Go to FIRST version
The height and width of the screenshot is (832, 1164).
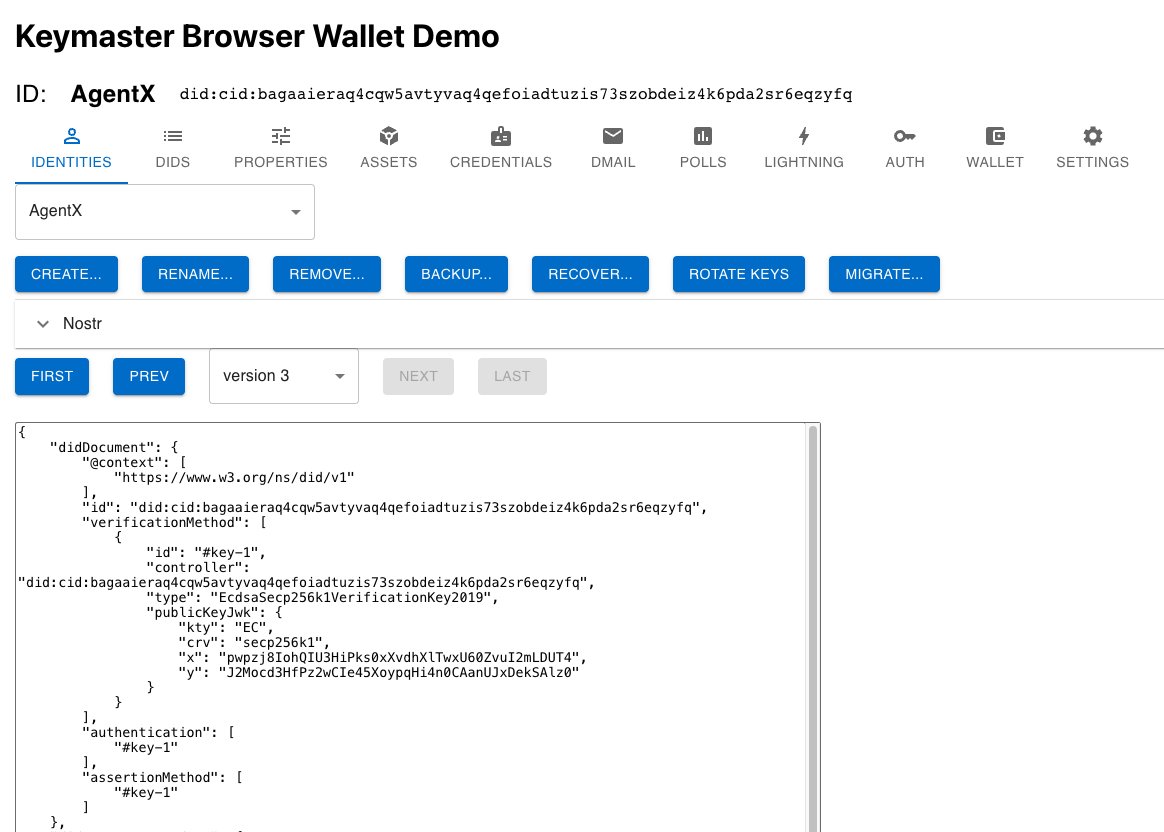pyautogui.click(x=52, y=376)
